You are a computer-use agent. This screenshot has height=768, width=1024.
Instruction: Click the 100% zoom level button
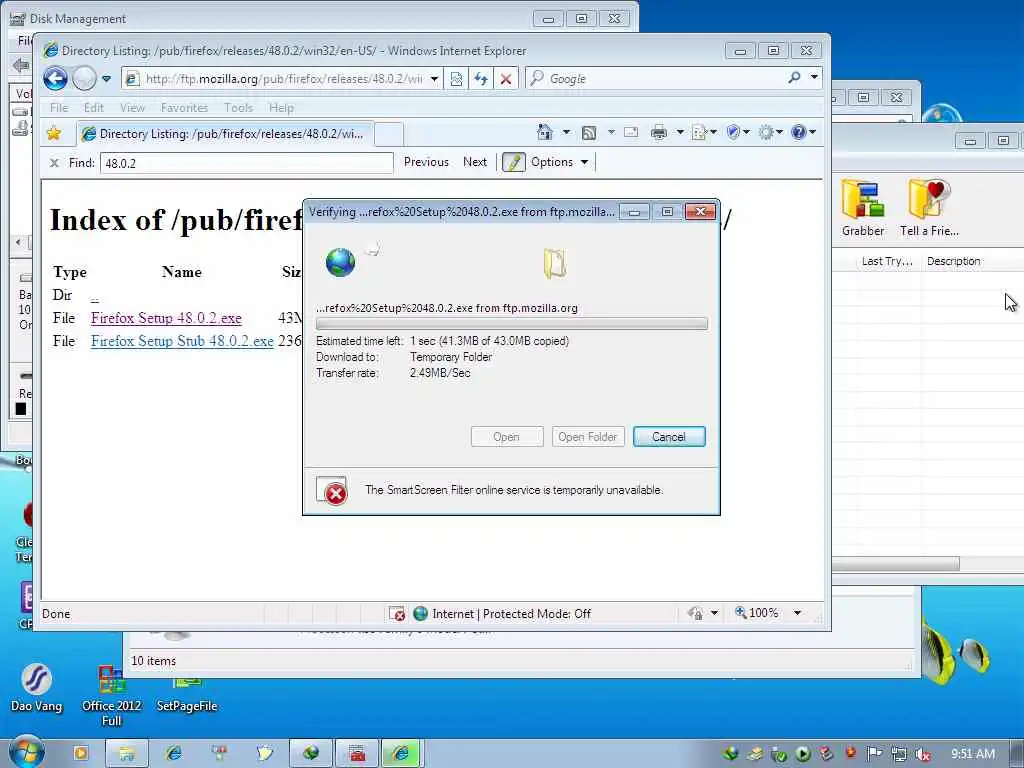pyautogui.click(x=756, y=613)
